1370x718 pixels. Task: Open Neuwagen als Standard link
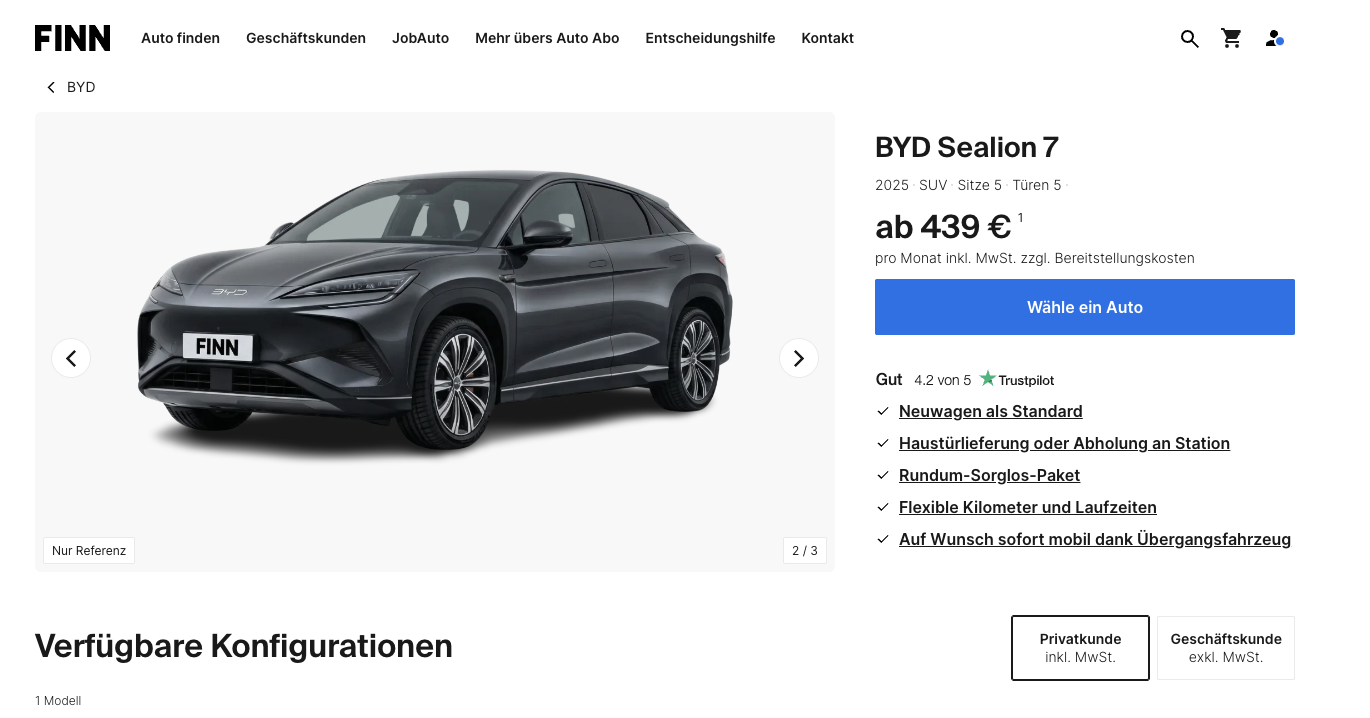pos(990,411)
